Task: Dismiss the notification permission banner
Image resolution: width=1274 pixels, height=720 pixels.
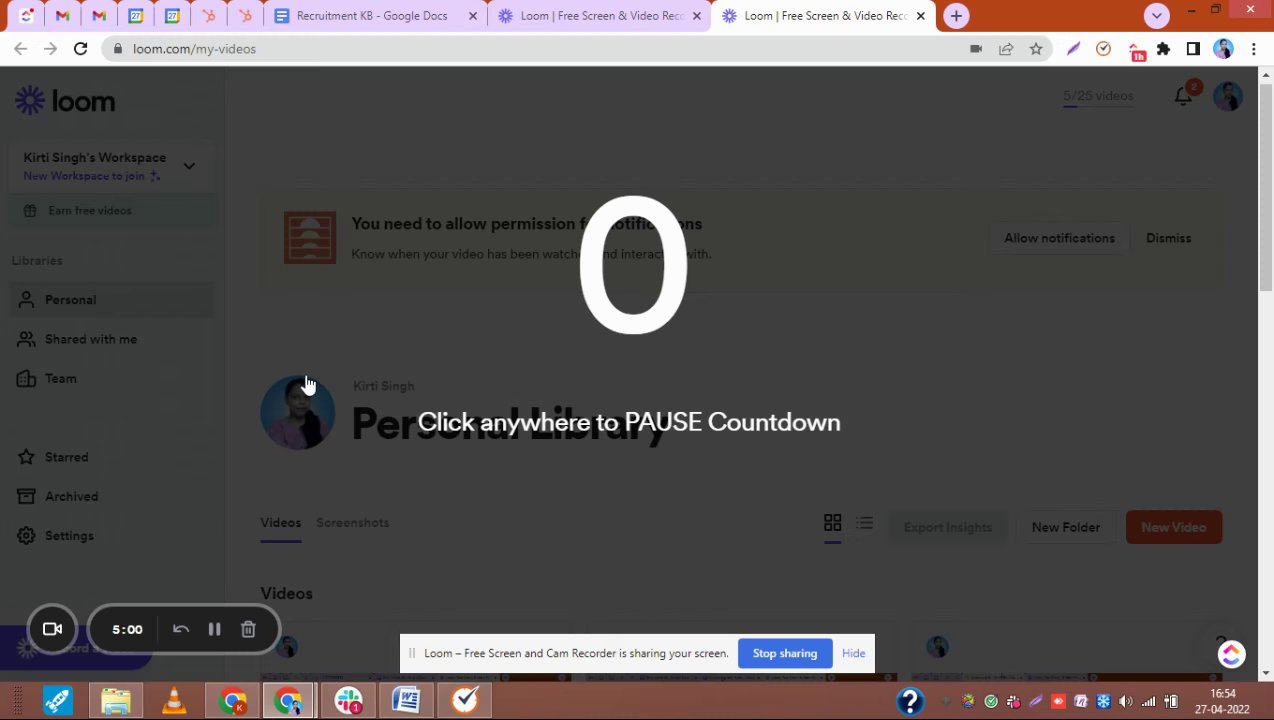Action: (1168, 238)
